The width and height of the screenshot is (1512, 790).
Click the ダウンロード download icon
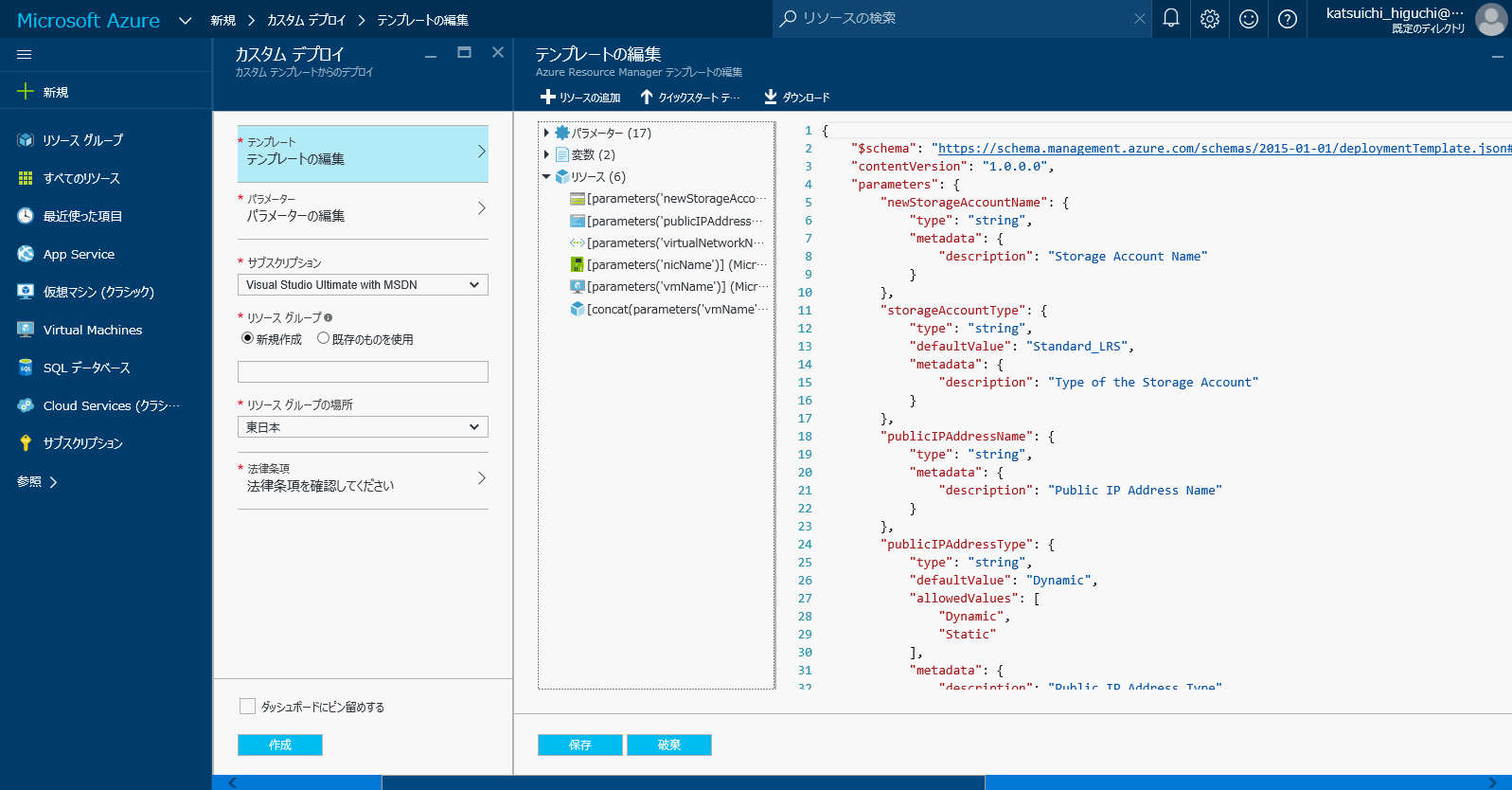771,97
